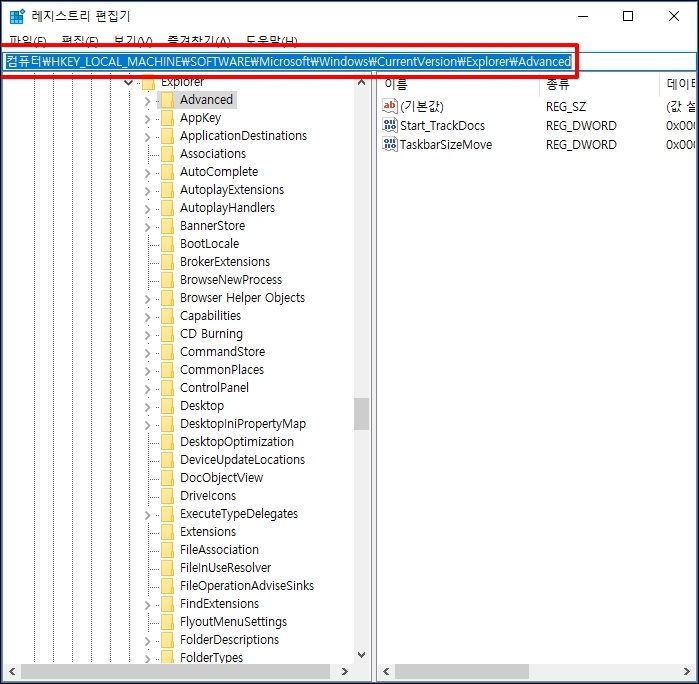Select the DesktopOptimization key

point(237,442)
